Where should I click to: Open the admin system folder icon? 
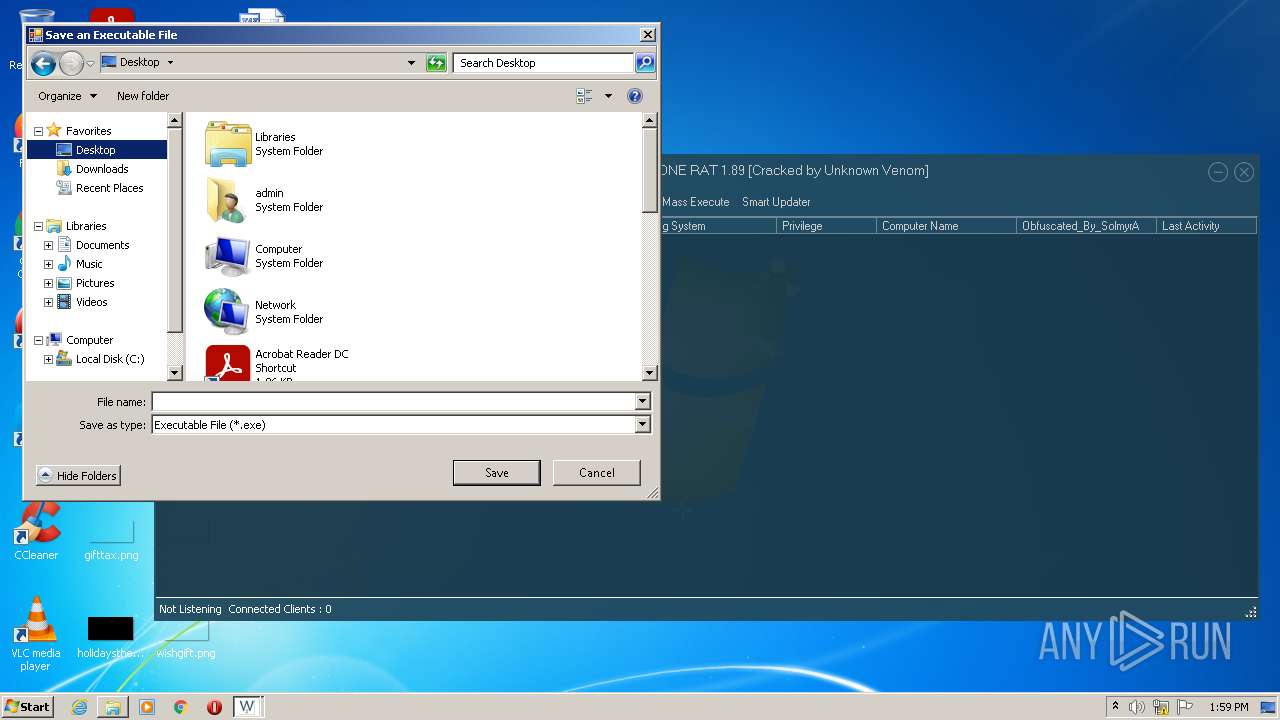(228, 200)
